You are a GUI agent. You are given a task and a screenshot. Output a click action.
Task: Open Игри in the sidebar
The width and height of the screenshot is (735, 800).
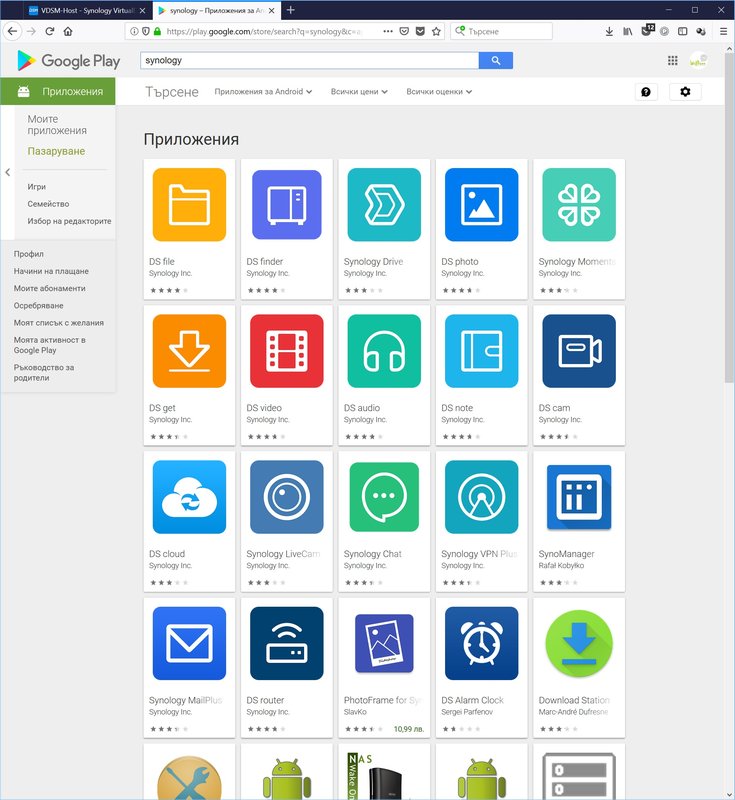36,187
